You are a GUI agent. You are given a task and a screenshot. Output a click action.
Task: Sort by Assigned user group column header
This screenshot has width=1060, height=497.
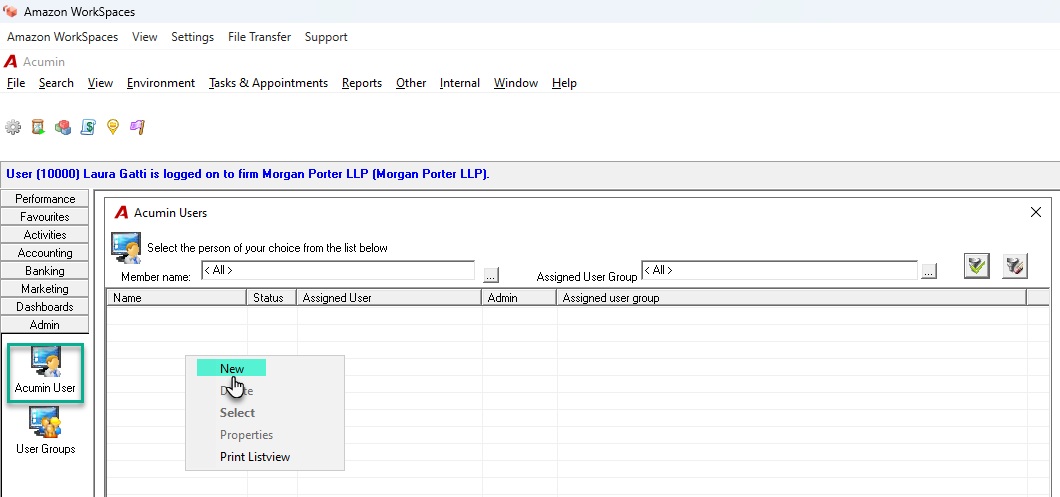tap(792, 298)
